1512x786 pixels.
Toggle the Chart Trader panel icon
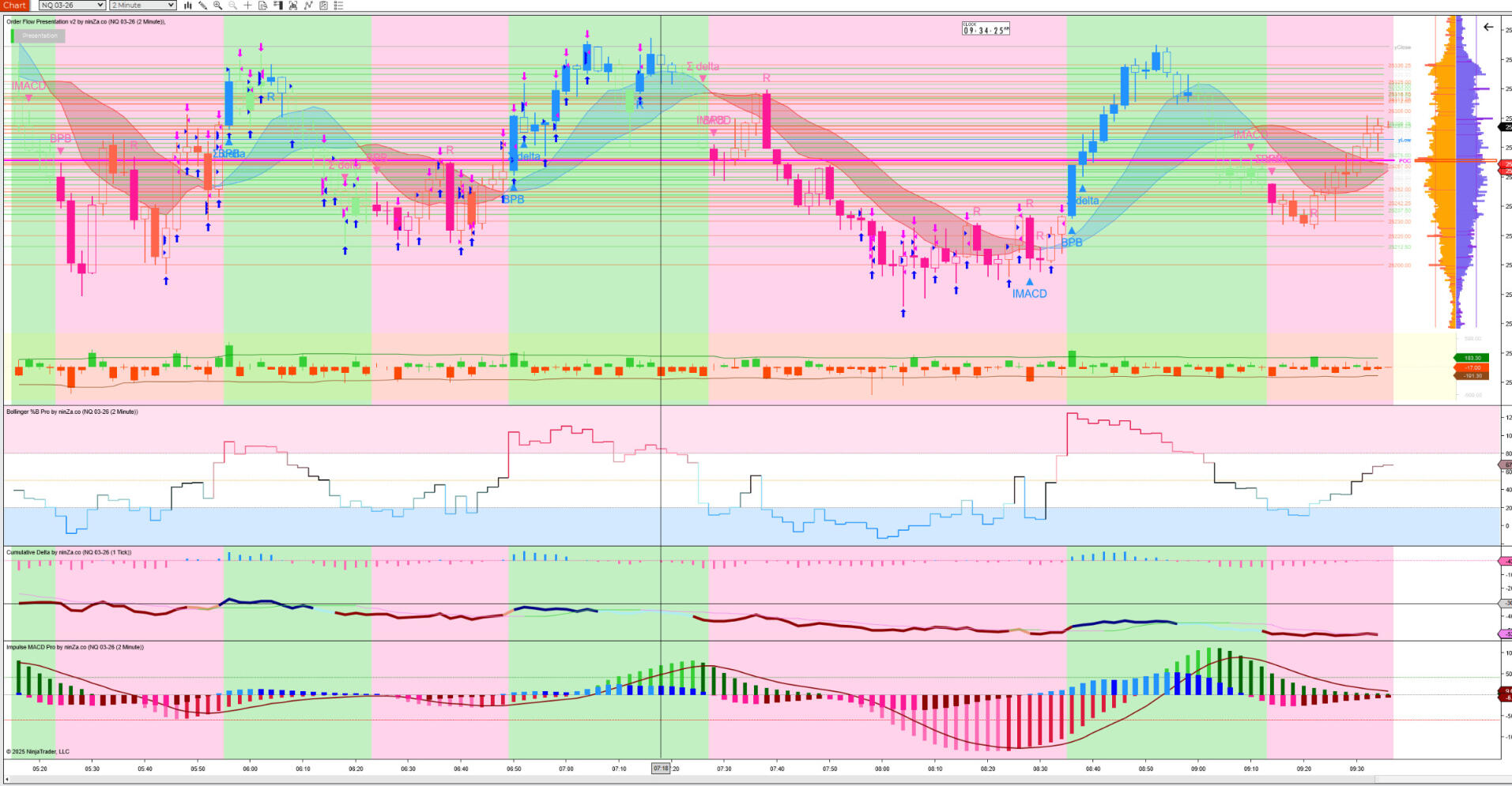277,6
